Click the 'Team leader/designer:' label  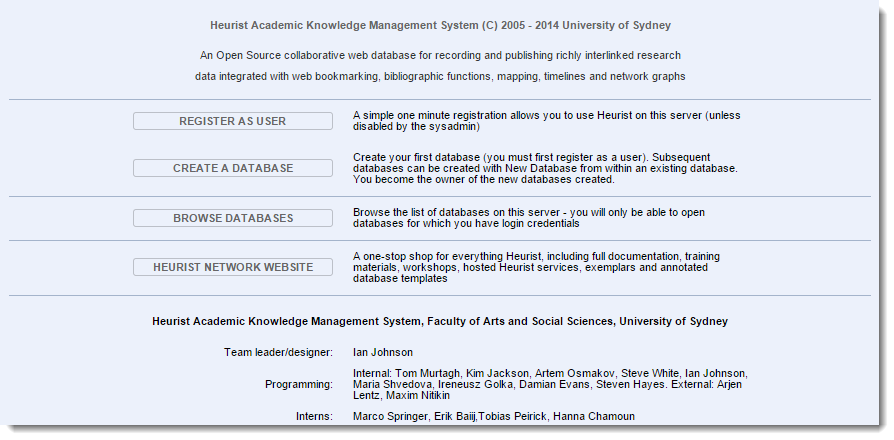[278, 352]
